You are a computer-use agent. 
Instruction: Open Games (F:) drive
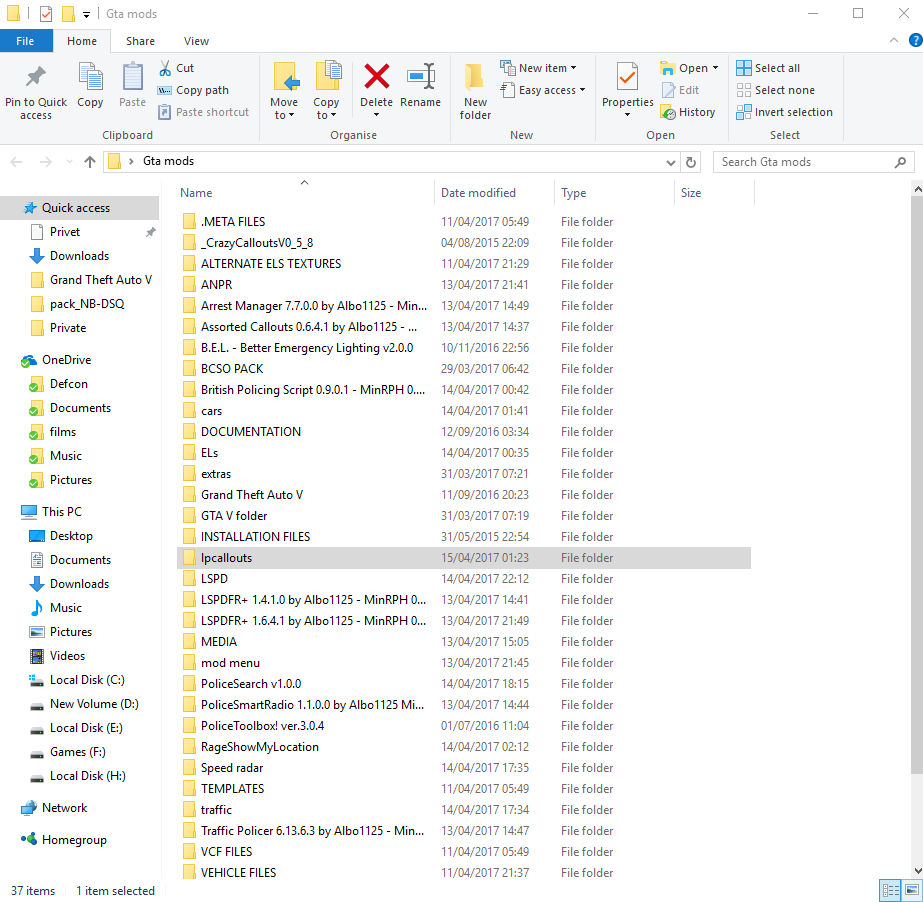click(78, 752)
